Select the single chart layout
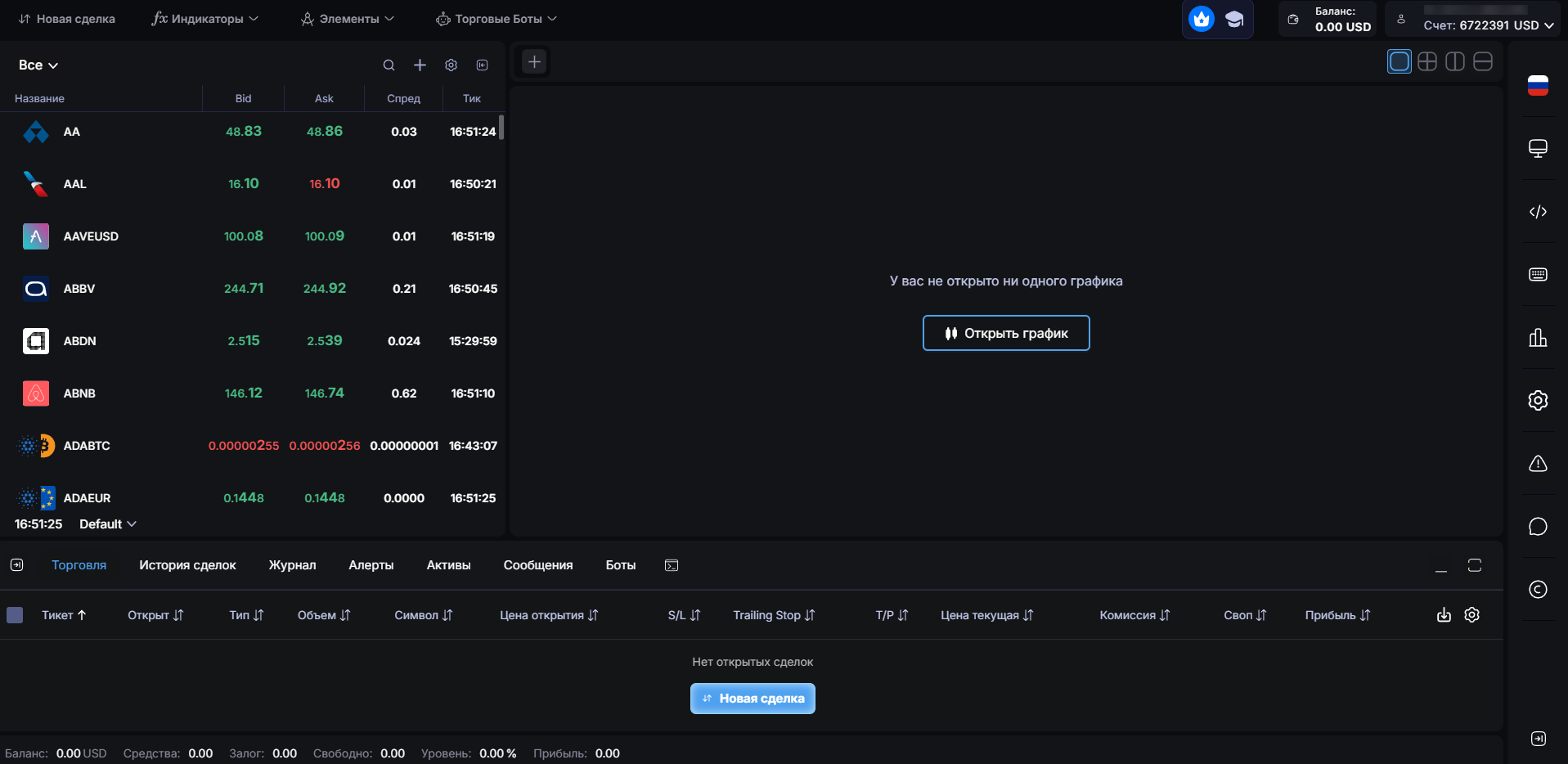The height and width of the screenshot is (764, 1568). tap(1400, 61)
